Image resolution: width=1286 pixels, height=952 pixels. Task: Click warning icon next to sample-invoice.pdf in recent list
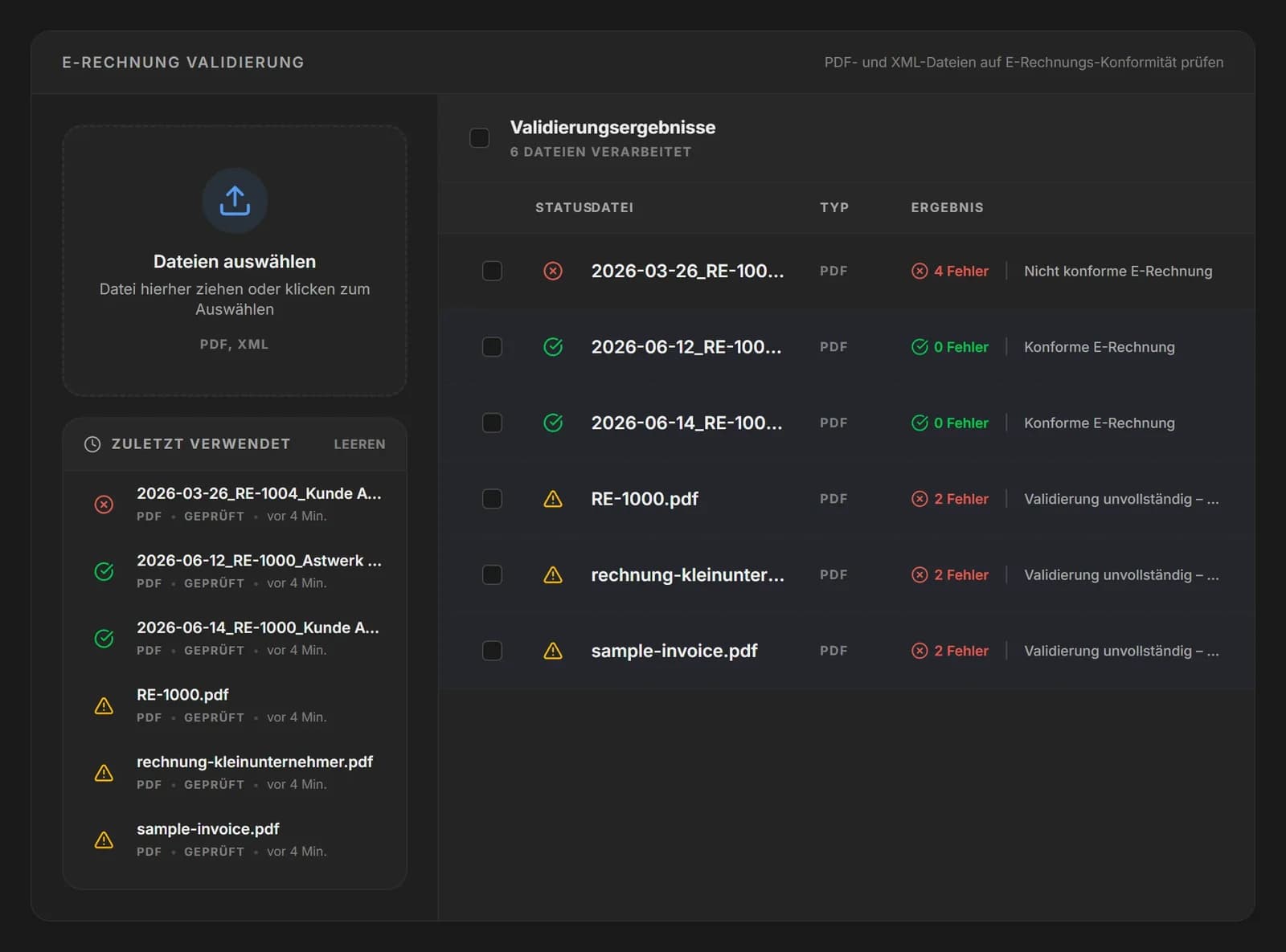tap(104, 840)
